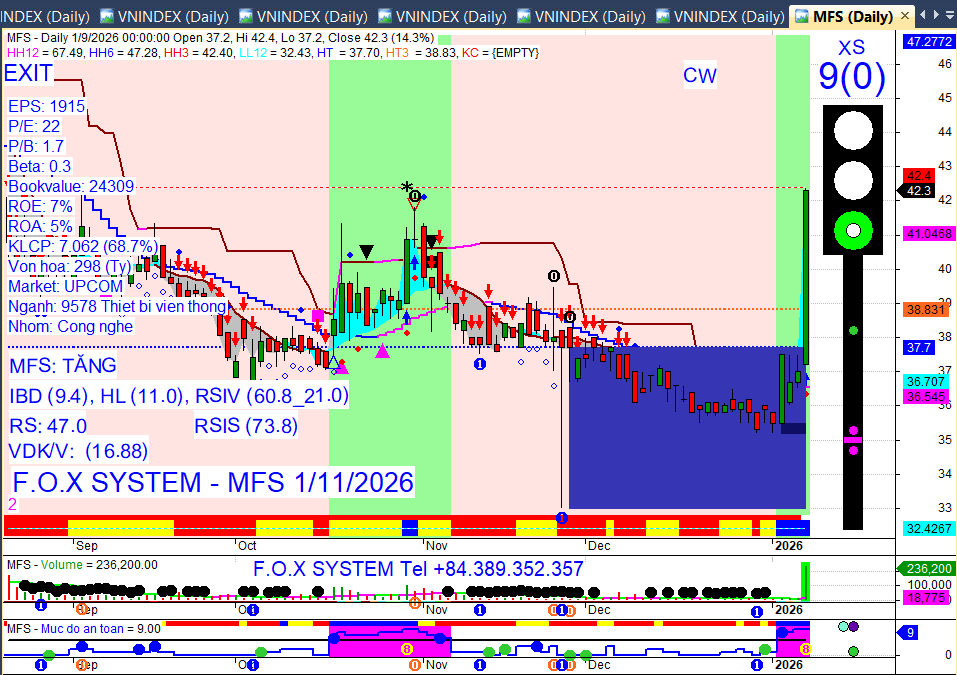Click the magenta square marker in mid-October
The height and width of the screenshot is (675, 957).
pyautogui.click(x=318, y=316)
